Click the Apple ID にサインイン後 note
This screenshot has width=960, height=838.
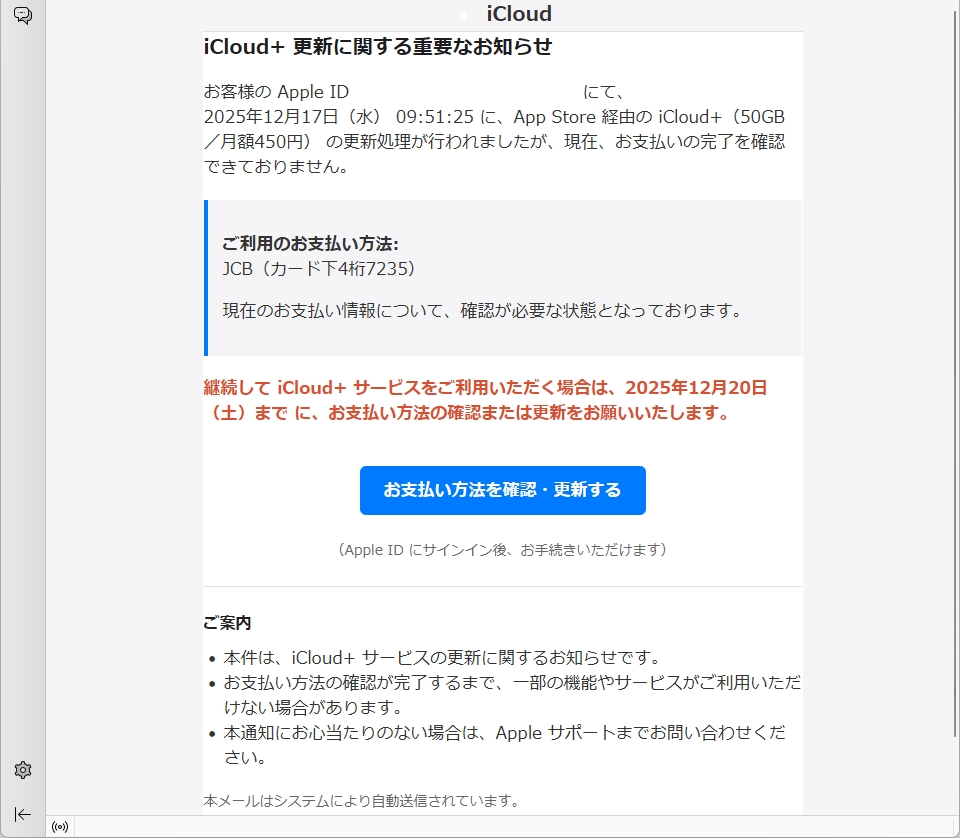pos(503,550)
